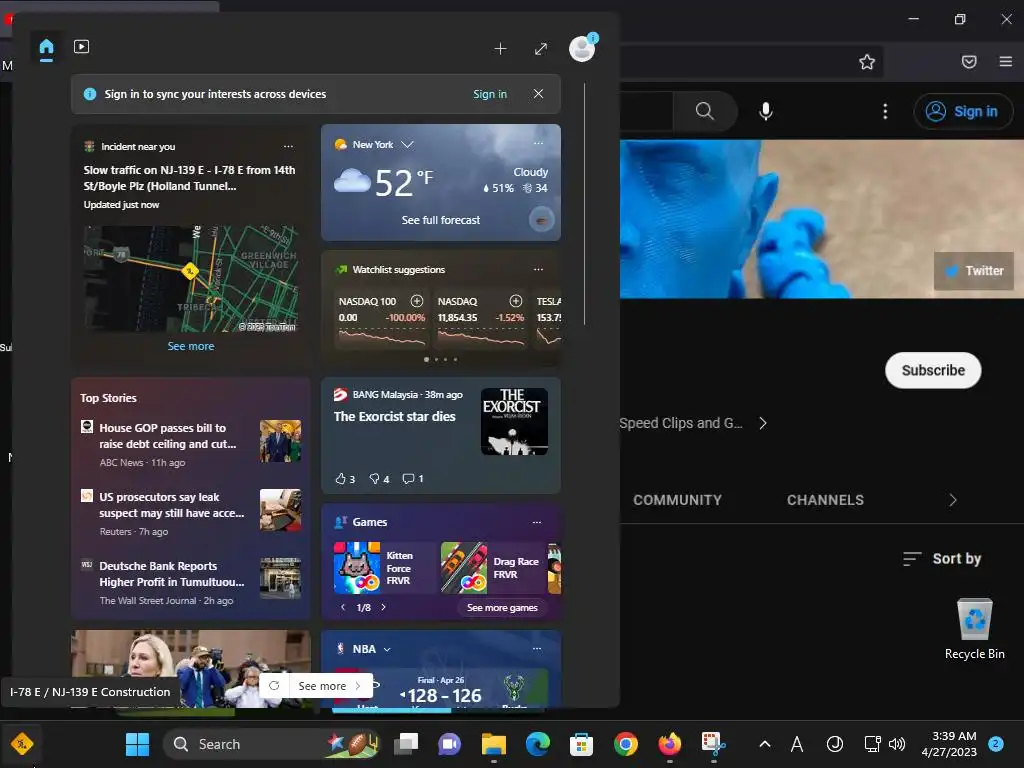1024x768 pixels.
Task: Open Pocket save icon in browser
Action: [x=969, y=62]
